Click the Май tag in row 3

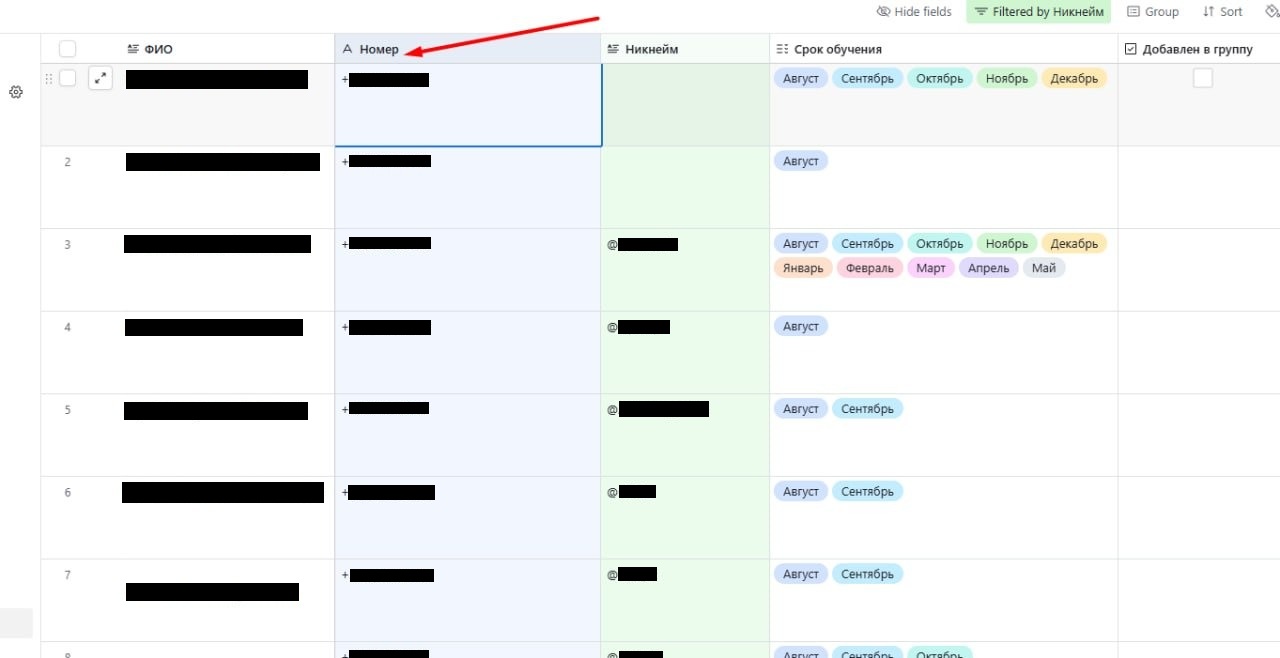point(1044,268)
